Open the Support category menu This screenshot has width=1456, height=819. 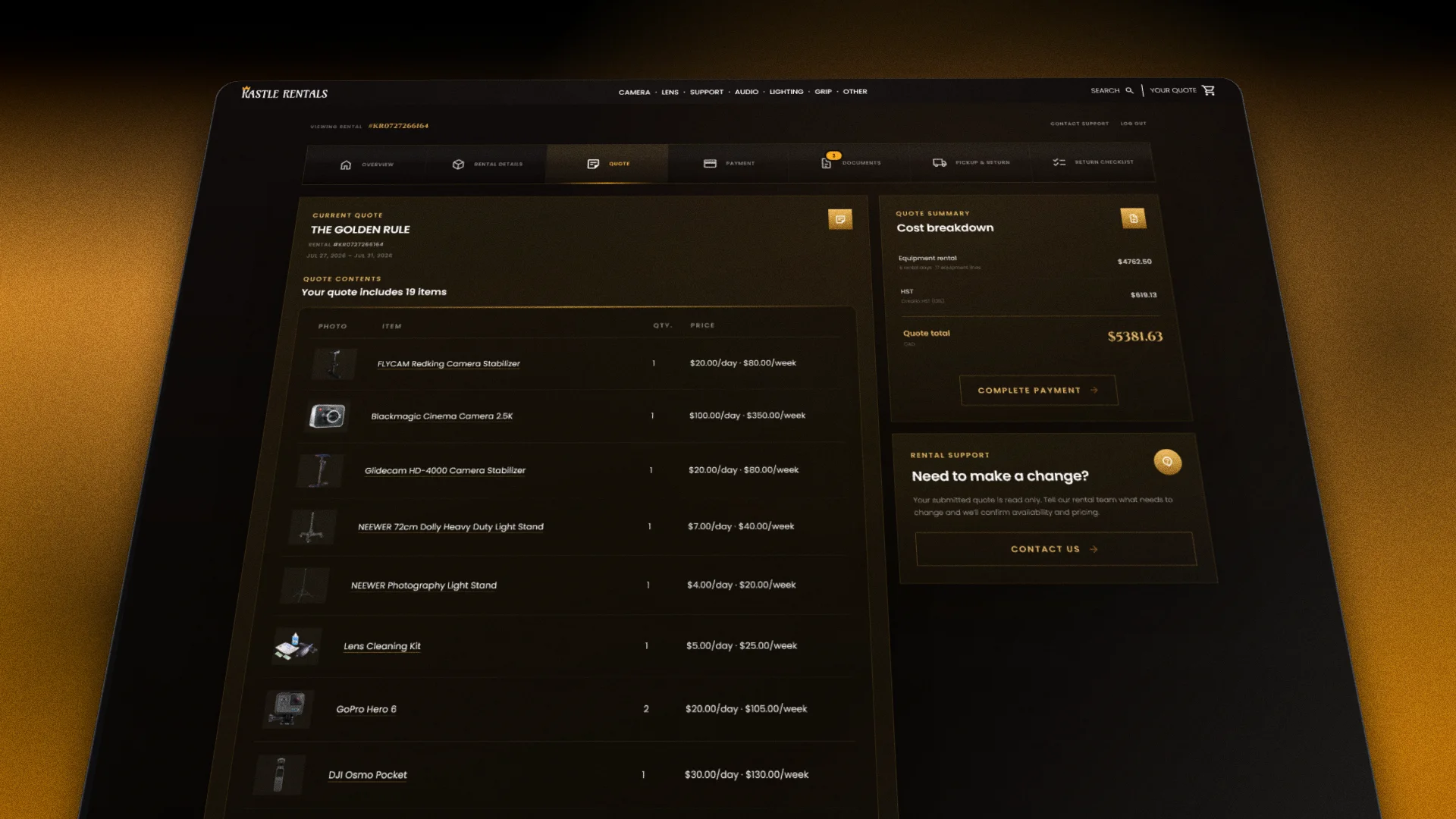707,92
